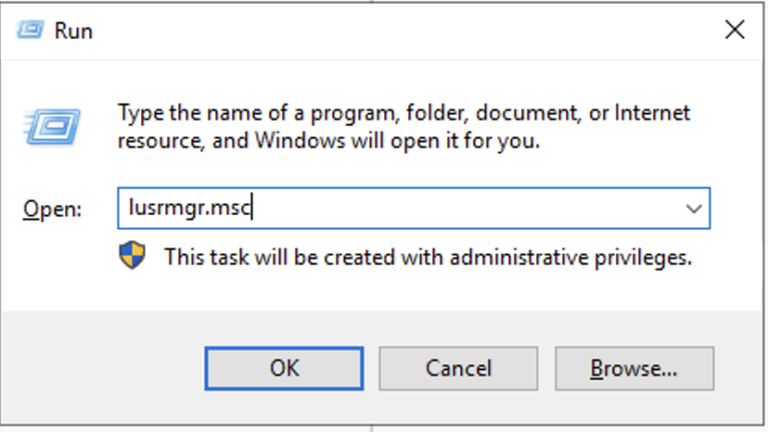Screen dimensions: 768x432
Task: Expand the Open combo box dropdown arrow
Action: [x=693, y=209]
